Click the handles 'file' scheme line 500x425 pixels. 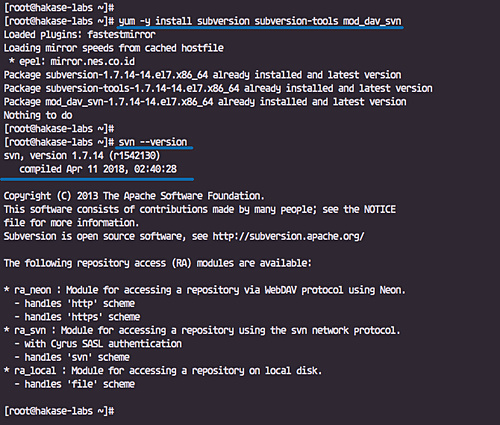point(75,384)
